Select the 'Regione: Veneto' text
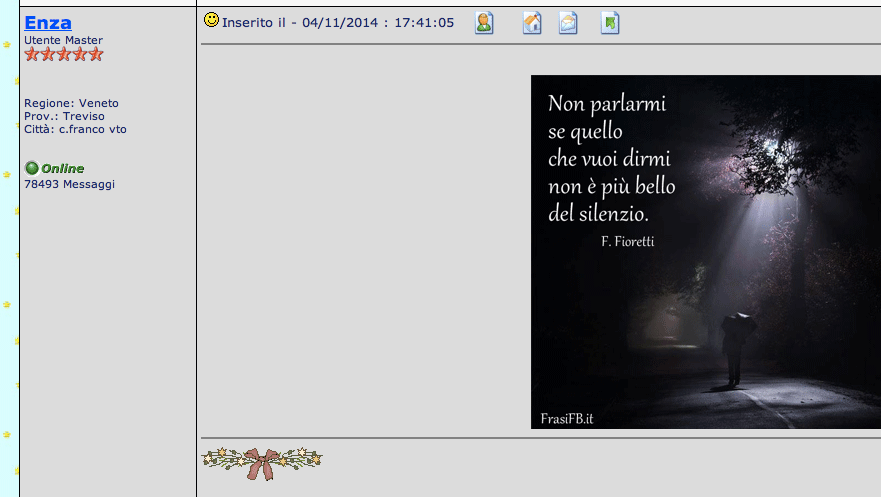Viewport: 881px width, 497px height. click(x=71, y=103)
